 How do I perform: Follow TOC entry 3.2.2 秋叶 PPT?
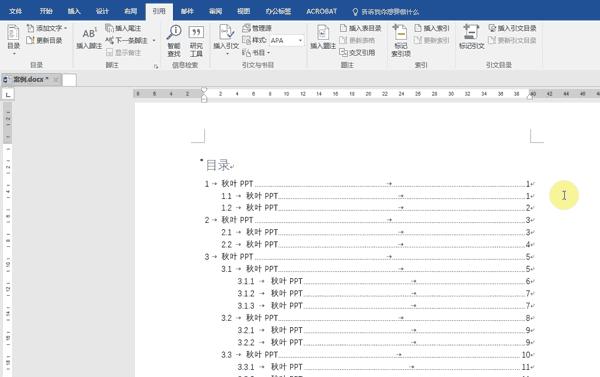[x=386, y=343]
